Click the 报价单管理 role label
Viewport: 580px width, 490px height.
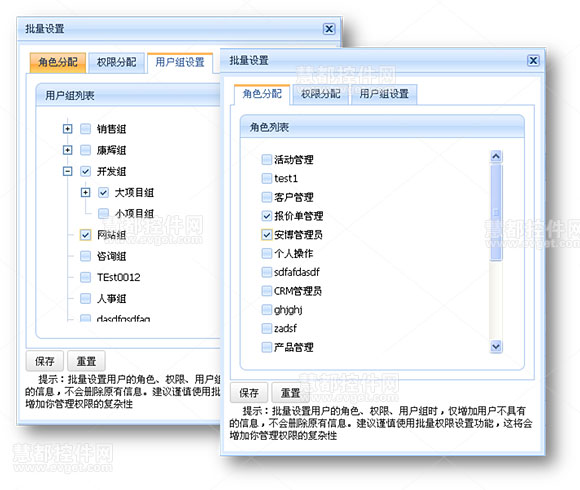point(299,216)
